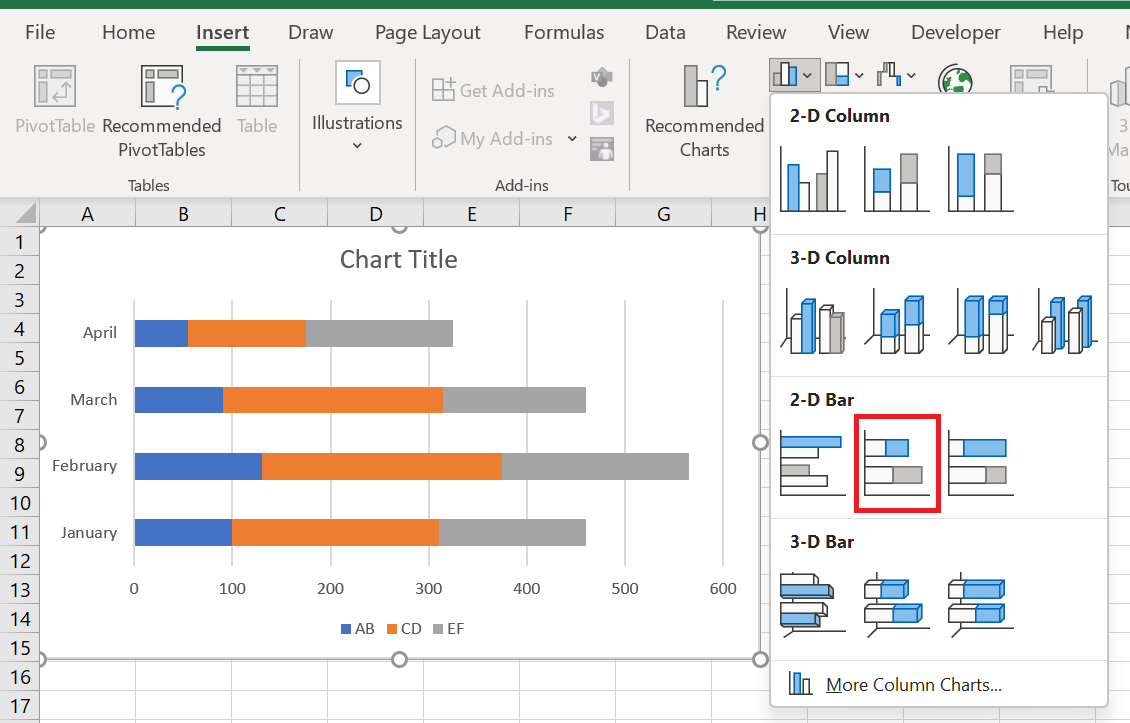Expand the My Add-ins dropdown arrow

point(572,138)
